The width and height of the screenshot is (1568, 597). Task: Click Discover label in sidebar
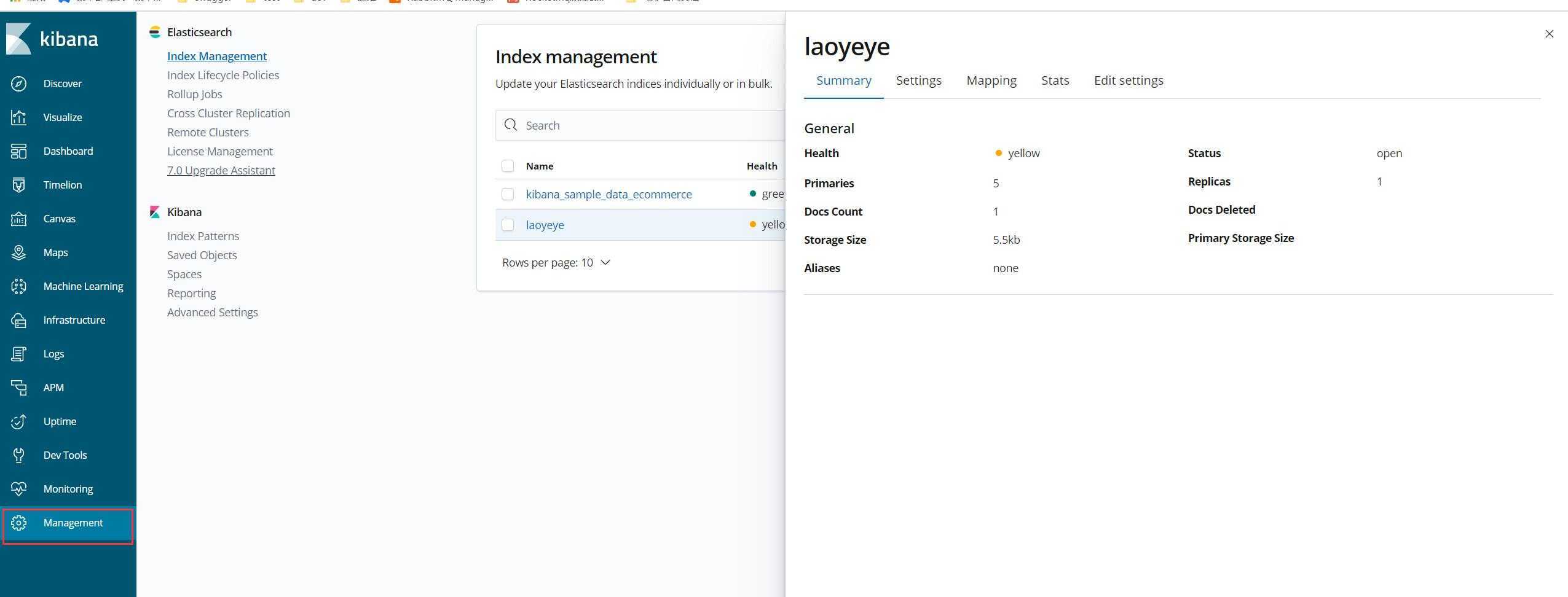pyautogui.click(x=63, y=84)
